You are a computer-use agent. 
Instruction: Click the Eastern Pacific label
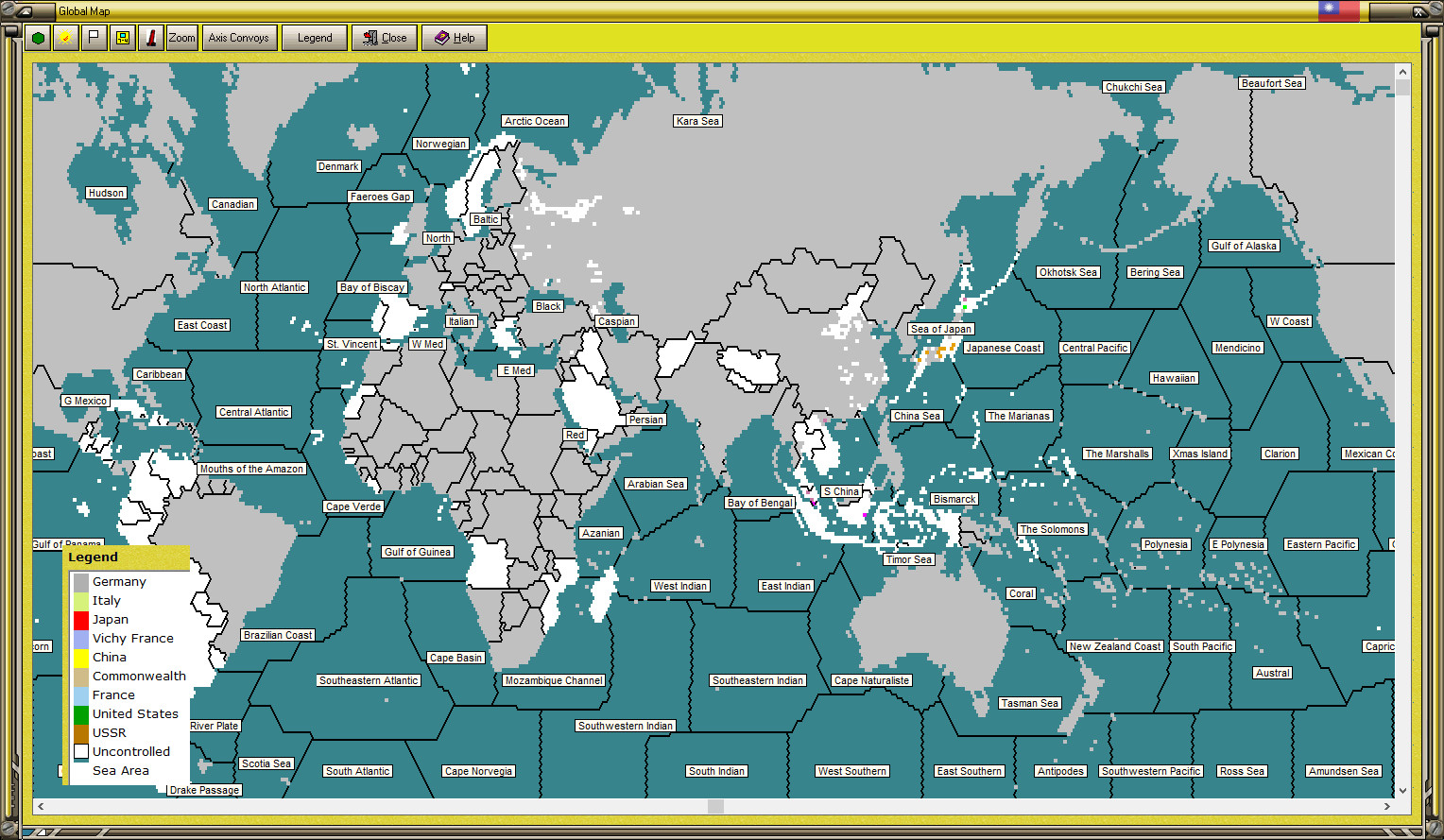pos(1321,544)
